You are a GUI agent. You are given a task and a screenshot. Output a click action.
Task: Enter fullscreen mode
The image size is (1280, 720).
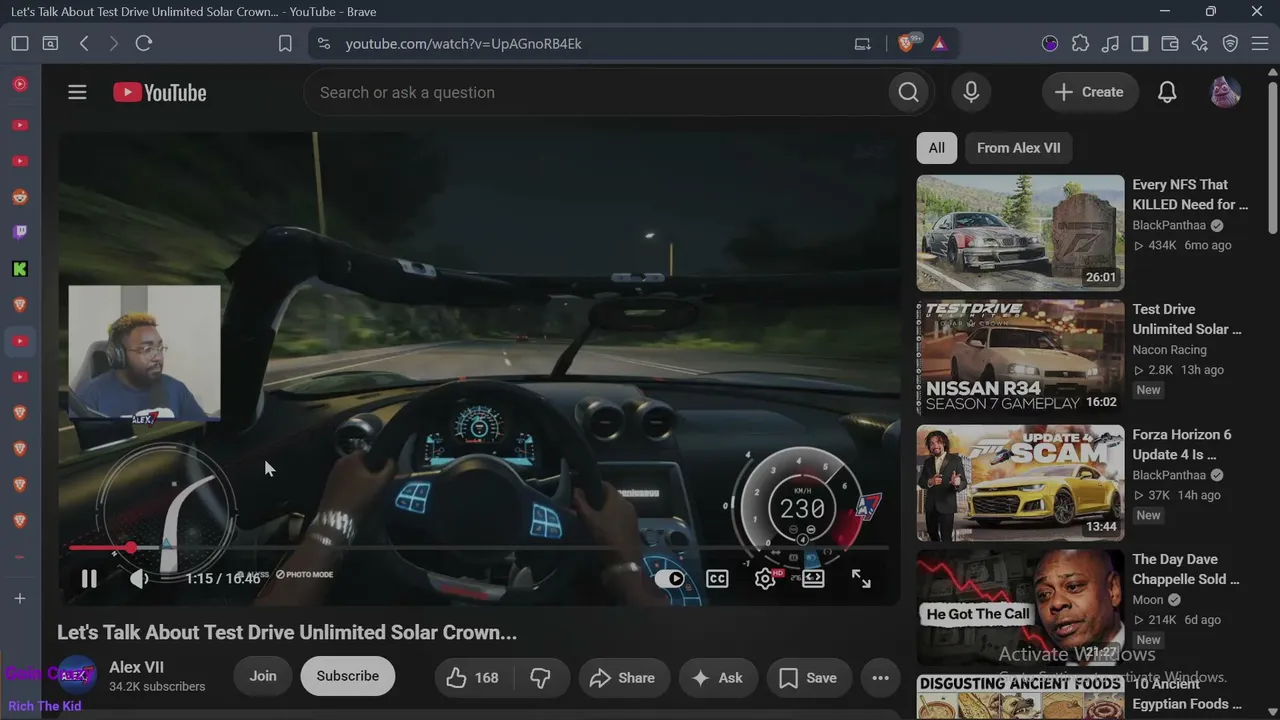[x=861, y=578]
